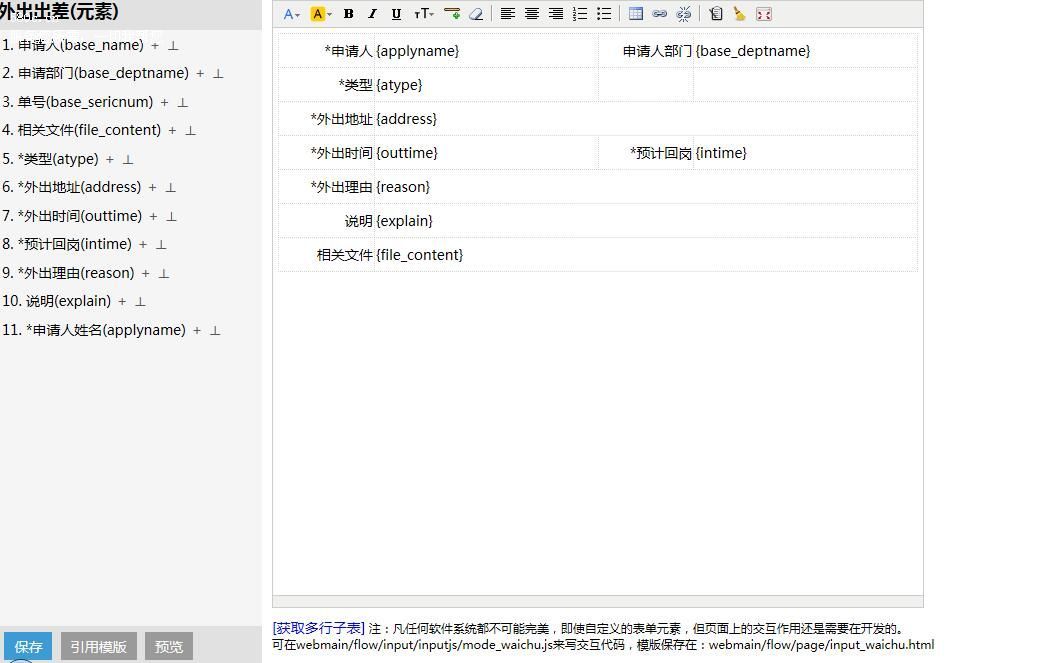The width and height of the screenshot is (1053, 663).
Task: Open the highlight background color dropdown
Action: [321, 14]
